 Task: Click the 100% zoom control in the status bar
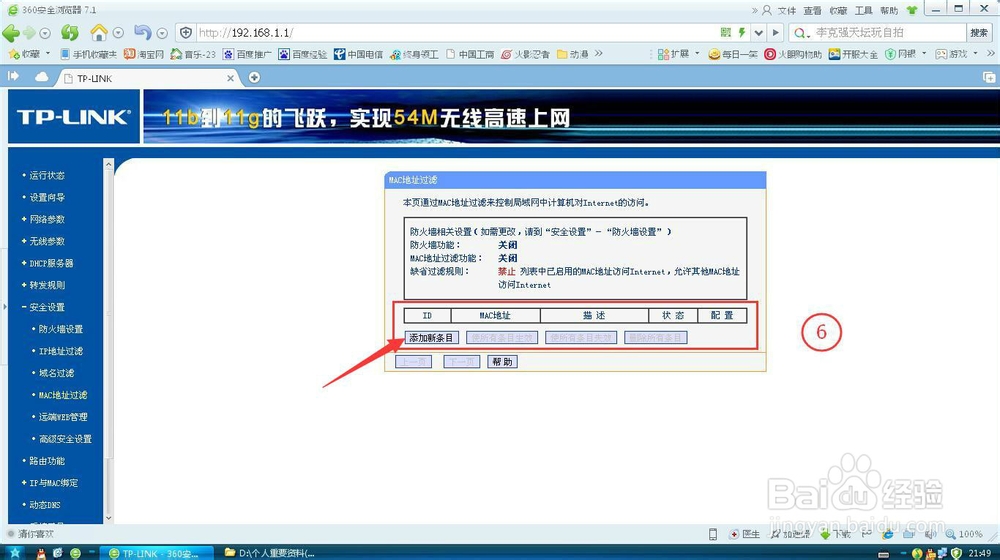[x=964, y=534]
